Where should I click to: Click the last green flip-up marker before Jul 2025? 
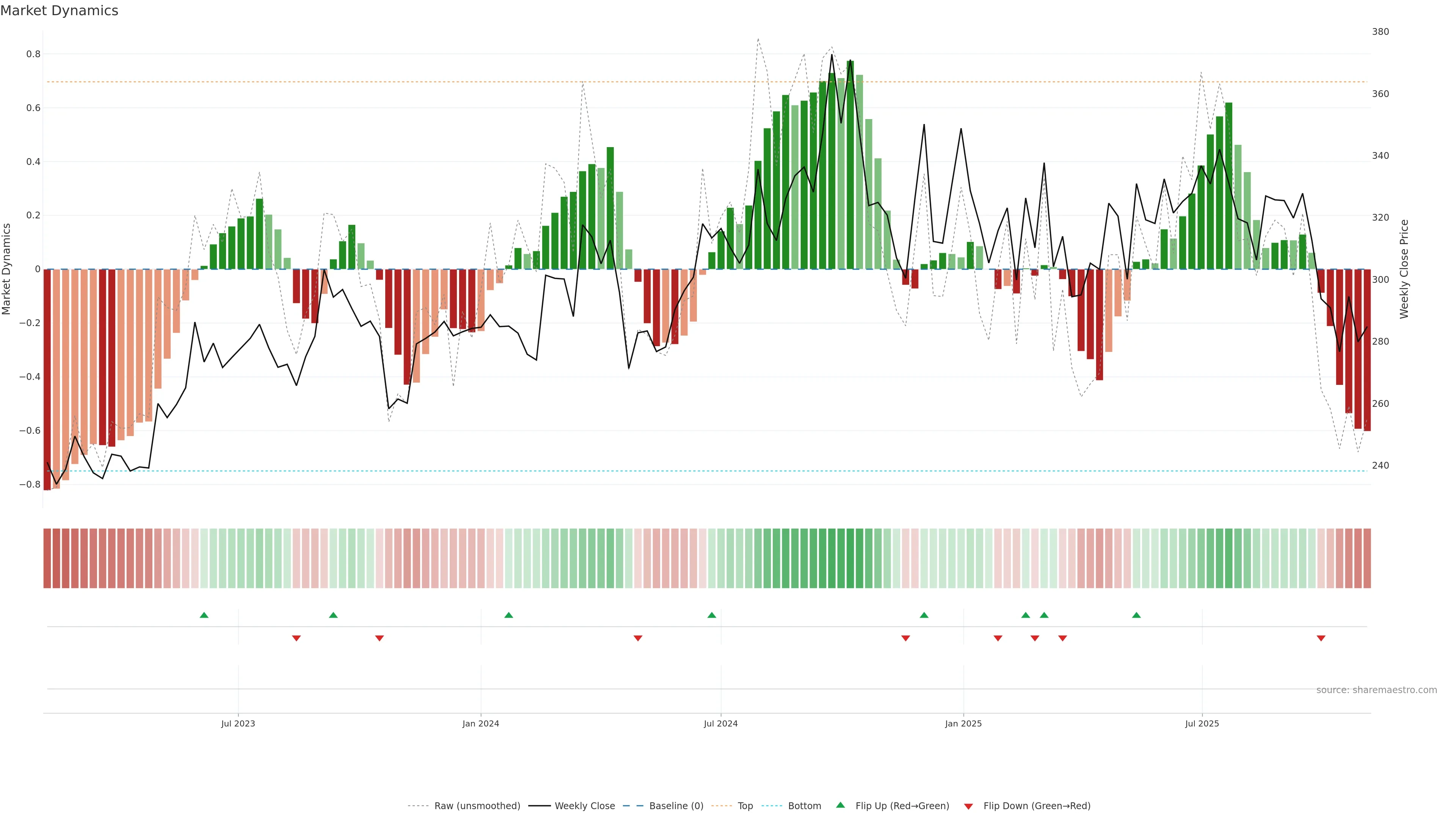pyautogui.click(x=1136, y=615)
